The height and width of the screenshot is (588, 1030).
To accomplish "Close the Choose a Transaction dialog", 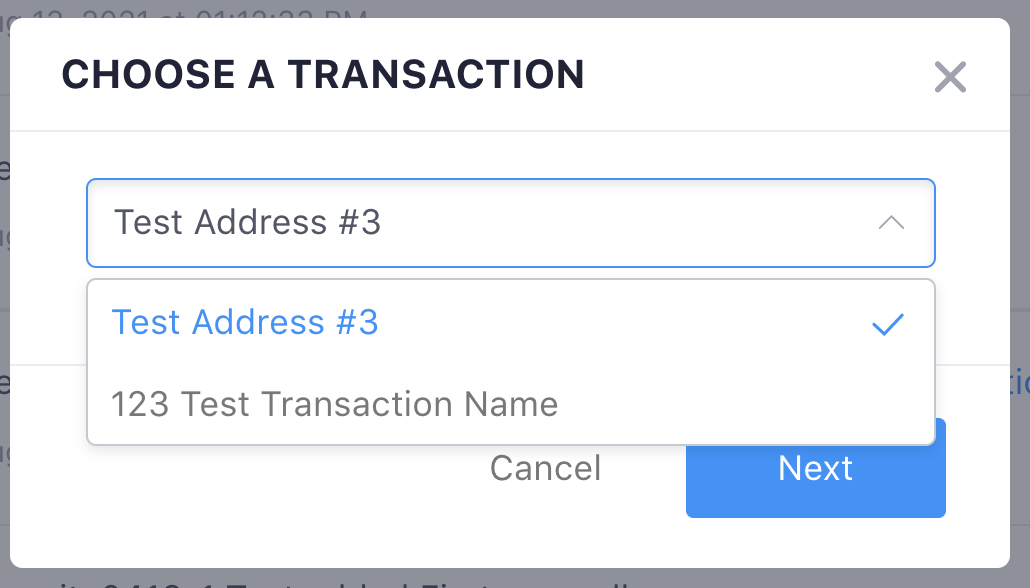I will [949, 77].
